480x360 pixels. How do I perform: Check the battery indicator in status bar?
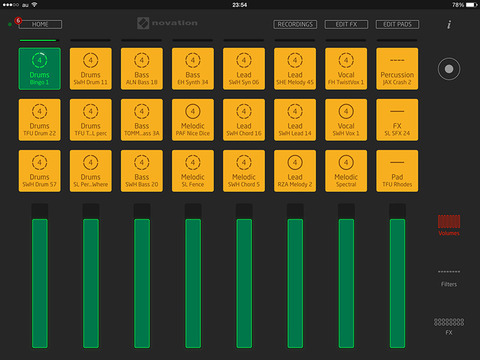472,5
